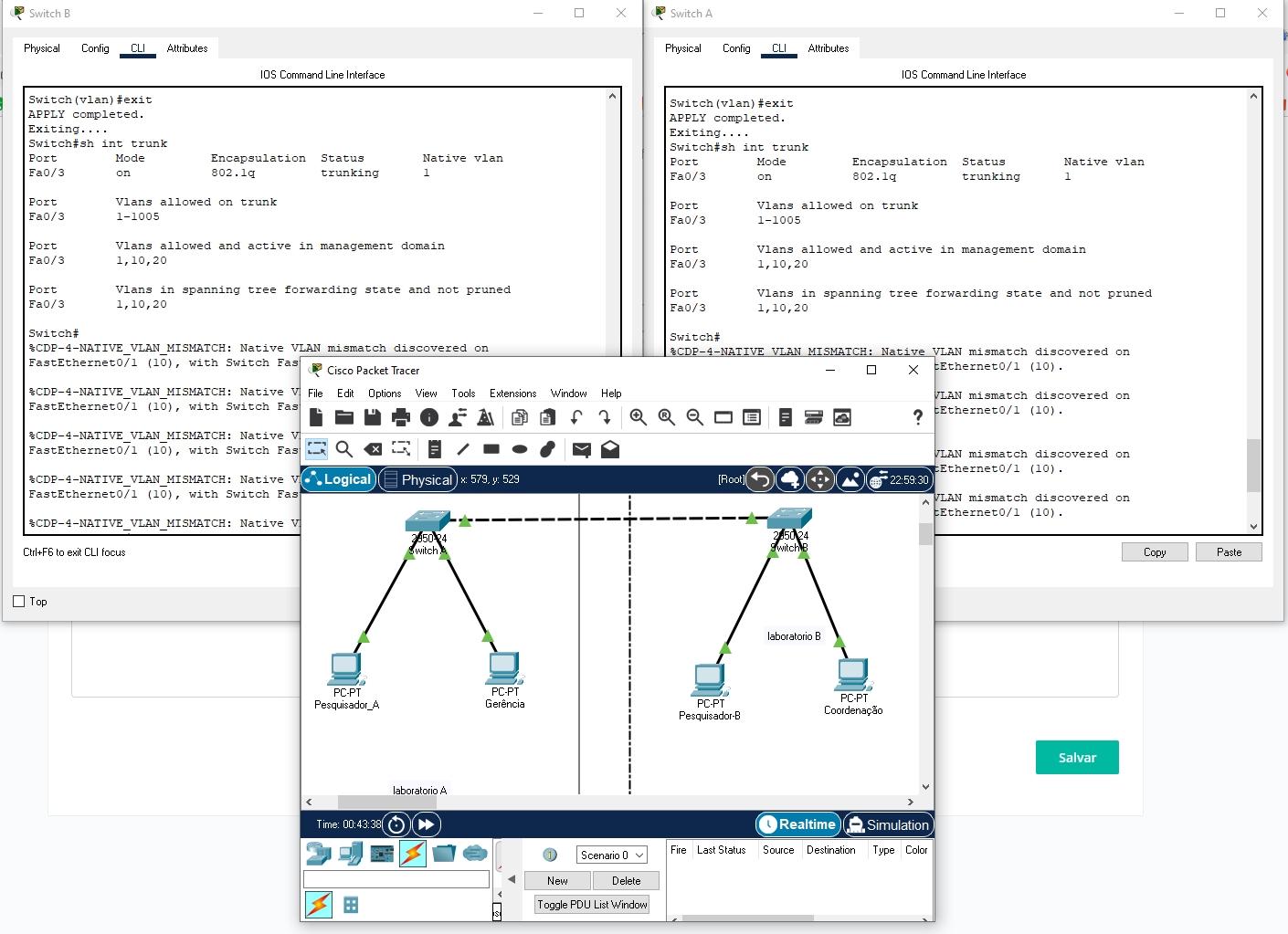Image resolution: width=1288 pixels, height=934 pixels.
Task: Open Config tab in Switch B window
Action: (x=95, y=48)
